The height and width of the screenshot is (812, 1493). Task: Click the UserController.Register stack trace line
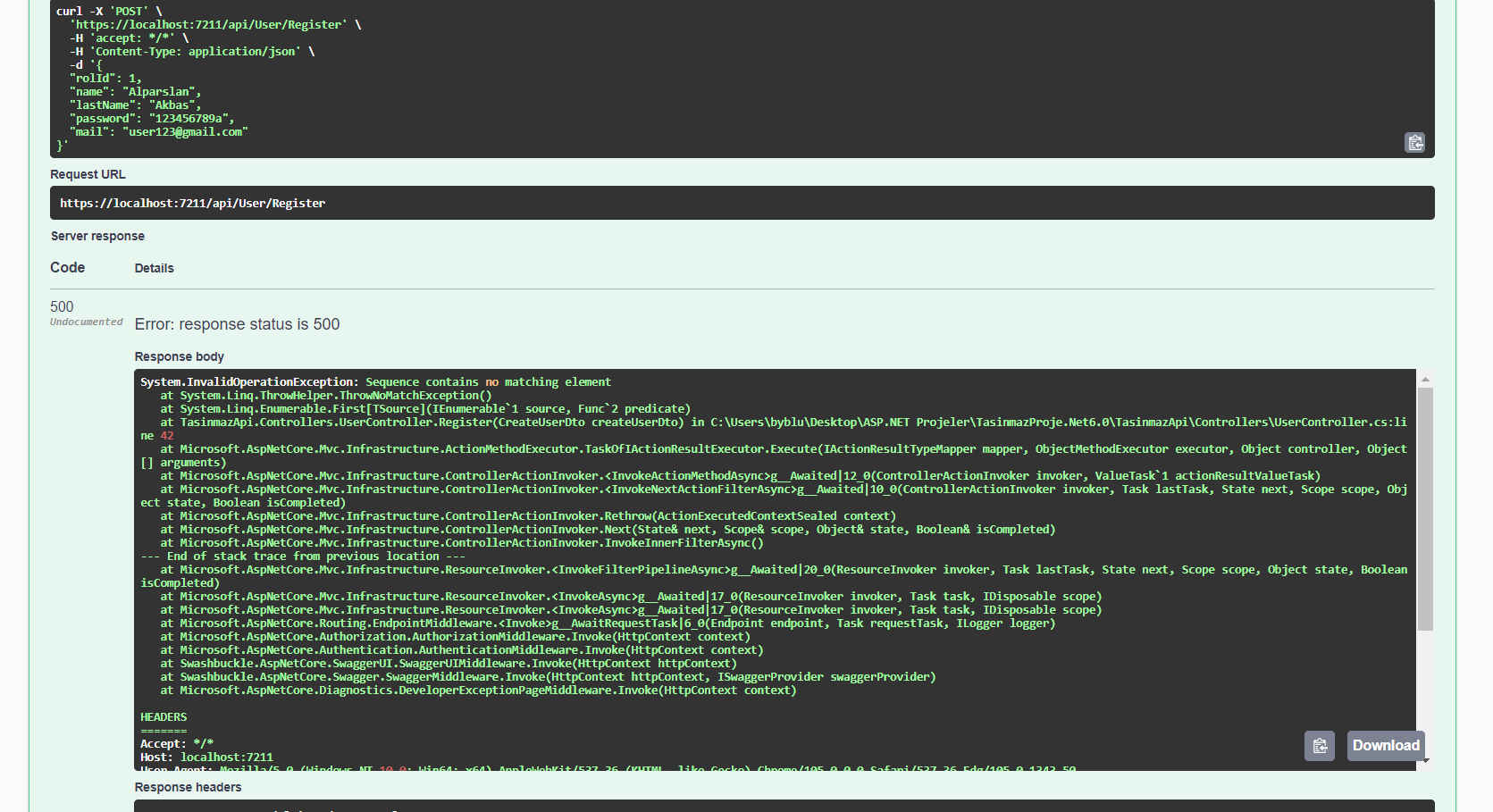(774, 429)
